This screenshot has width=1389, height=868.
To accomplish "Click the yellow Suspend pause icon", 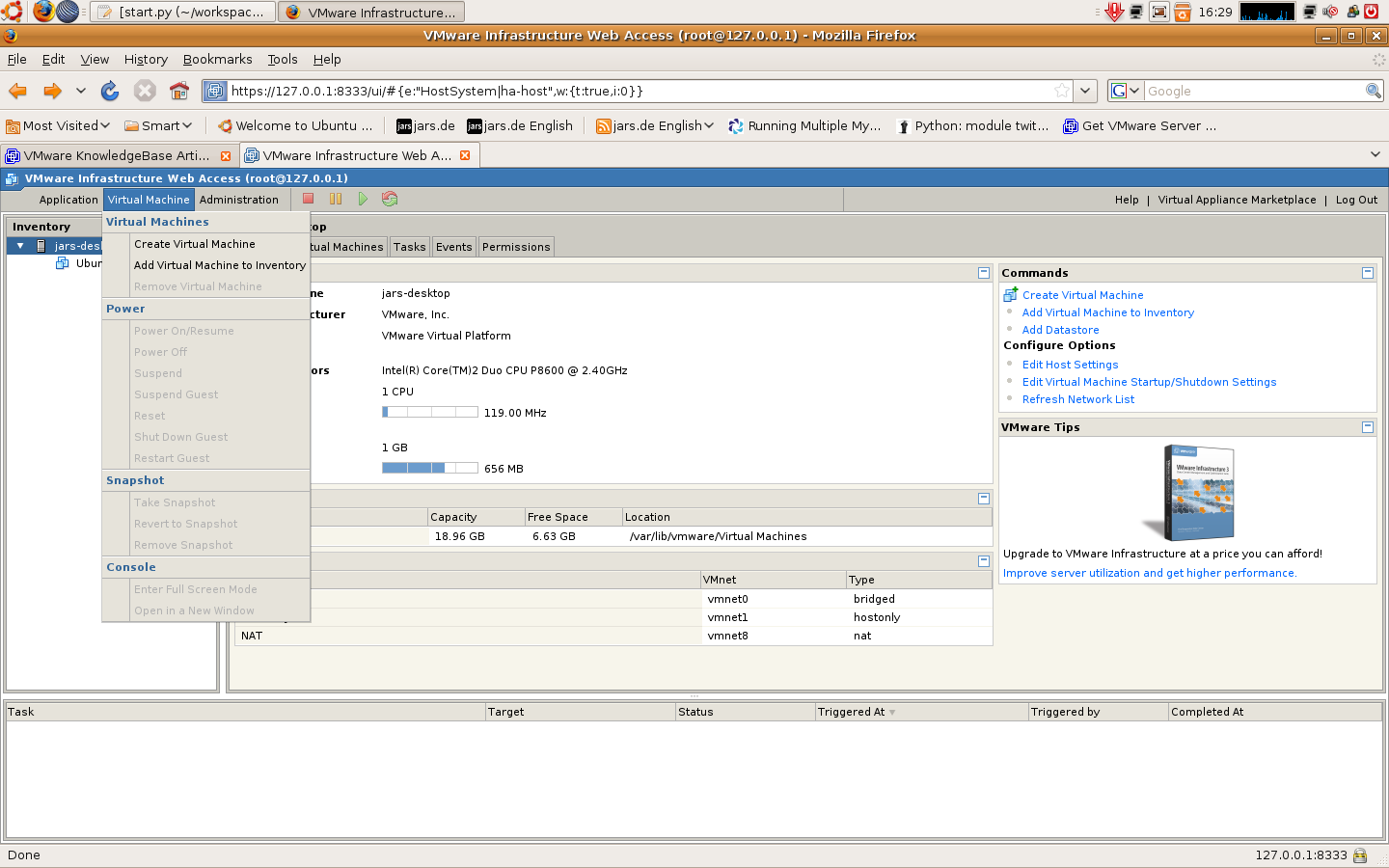I will 336,199.
